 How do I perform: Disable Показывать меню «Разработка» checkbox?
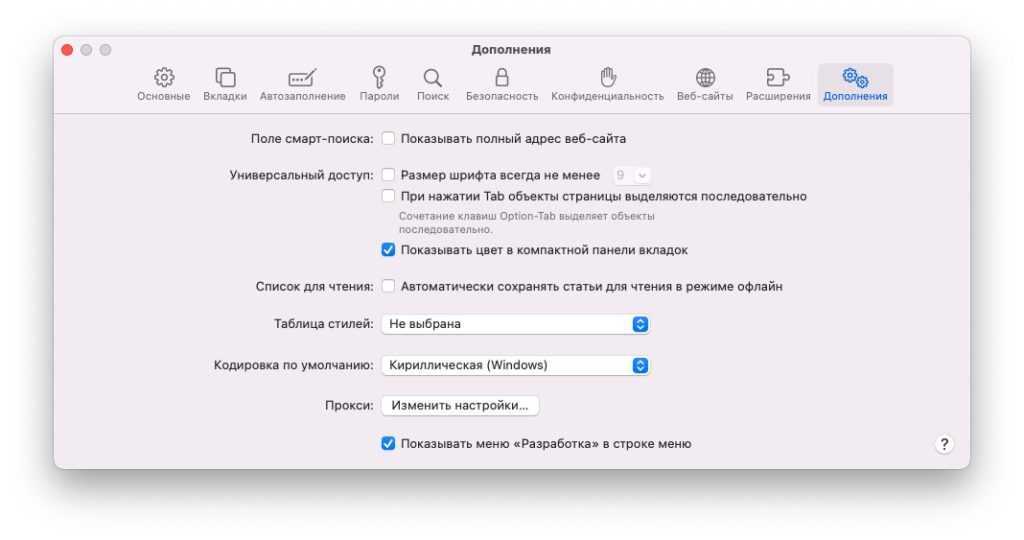coord(389,443)
